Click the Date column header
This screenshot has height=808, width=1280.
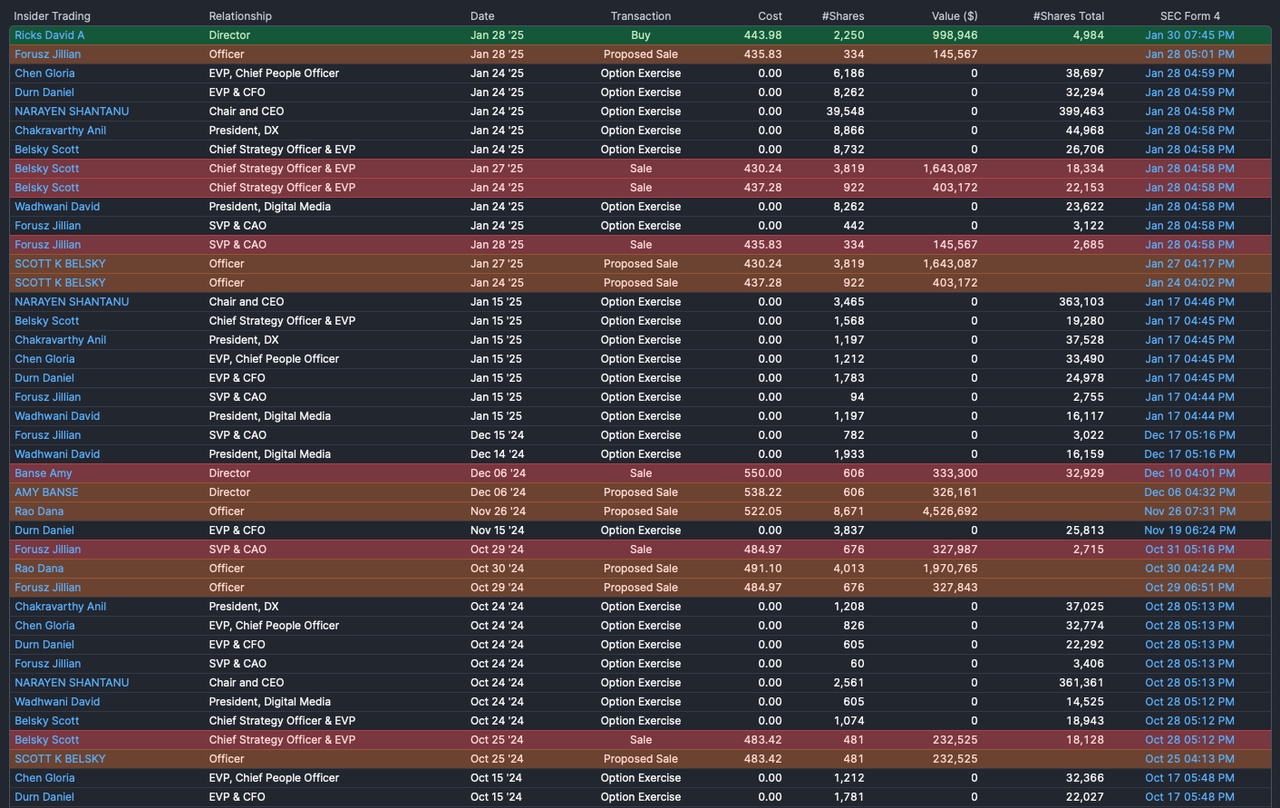(x=482, y=16)
